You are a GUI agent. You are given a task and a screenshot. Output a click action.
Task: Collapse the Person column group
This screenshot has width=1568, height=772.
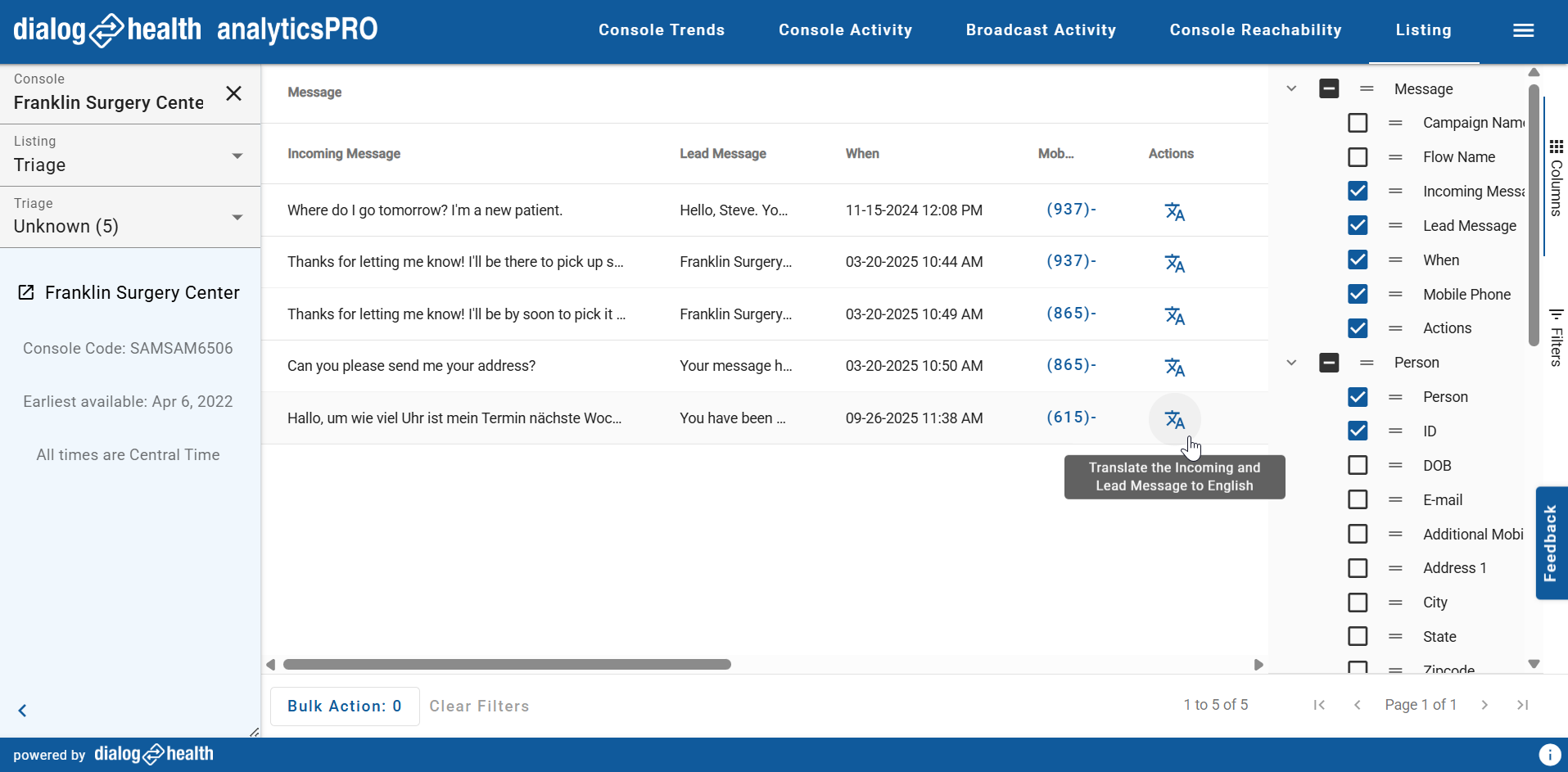(1291, 363)
